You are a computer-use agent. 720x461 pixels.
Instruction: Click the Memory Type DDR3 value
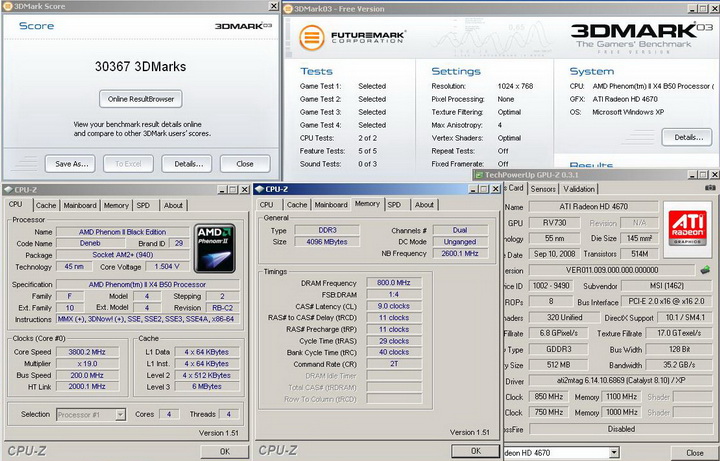click(327, 230)
